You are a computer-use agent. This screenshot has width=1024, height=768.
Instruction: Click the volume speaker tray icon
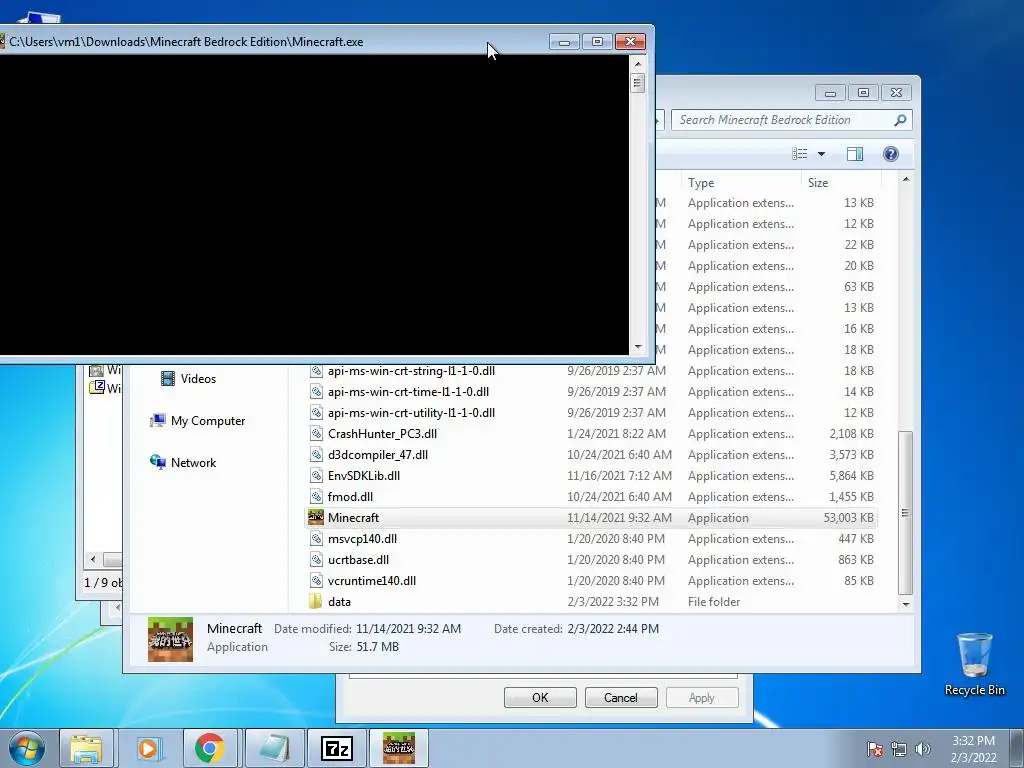pos(922,749)
